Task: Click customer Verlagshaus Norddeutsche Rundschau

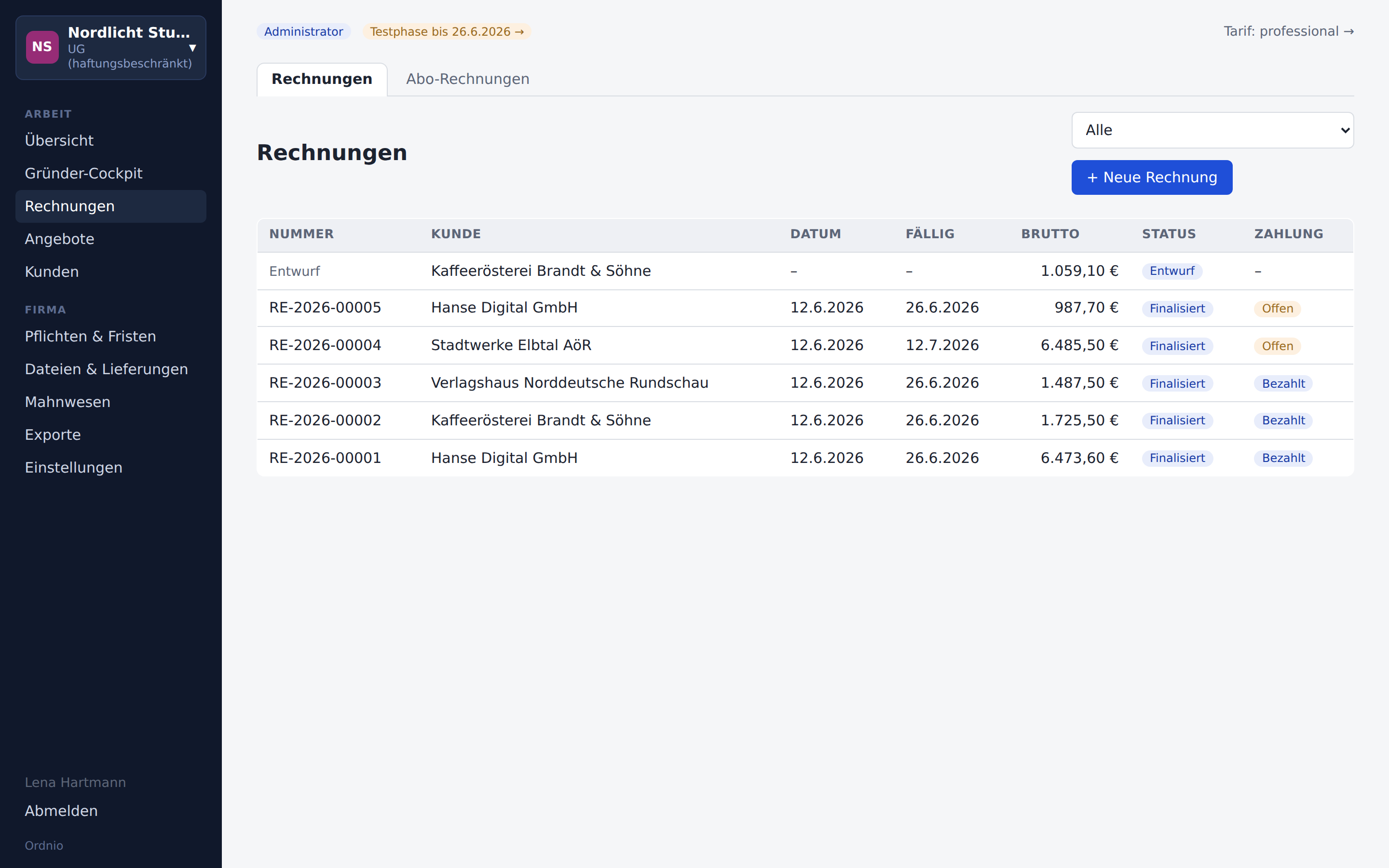Action: pyautogui.click(x=570, y=383)
